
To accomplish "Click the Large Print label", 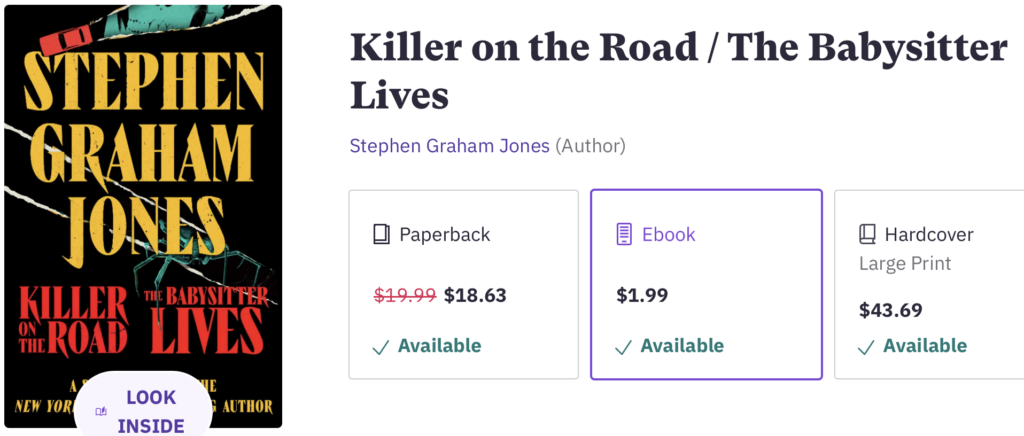I will (905, 264).
